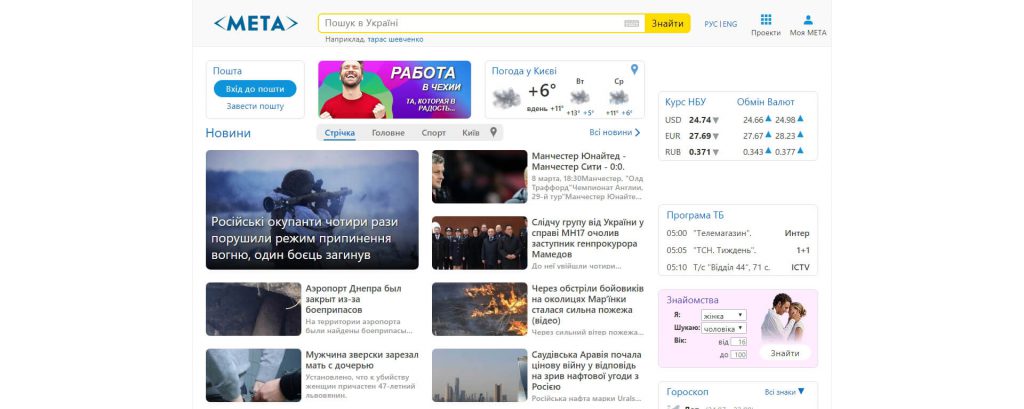1024x409 pixels.
Task: Click the current weather cloud icon
Action: [506, 97]
